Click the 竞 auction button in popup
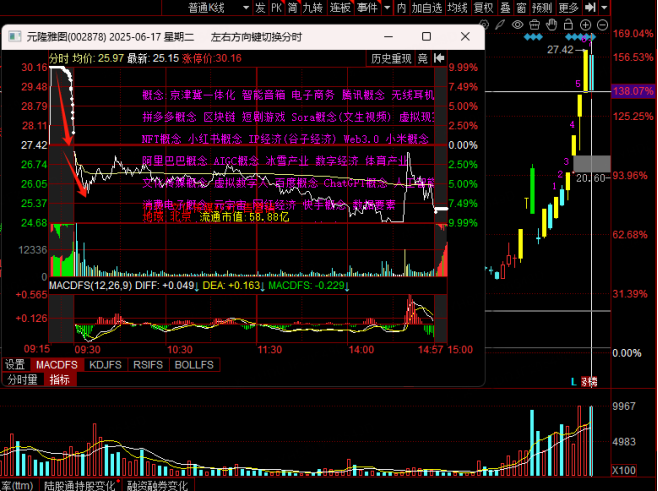Viewport: 658px width, 491px height. point(423,58)
